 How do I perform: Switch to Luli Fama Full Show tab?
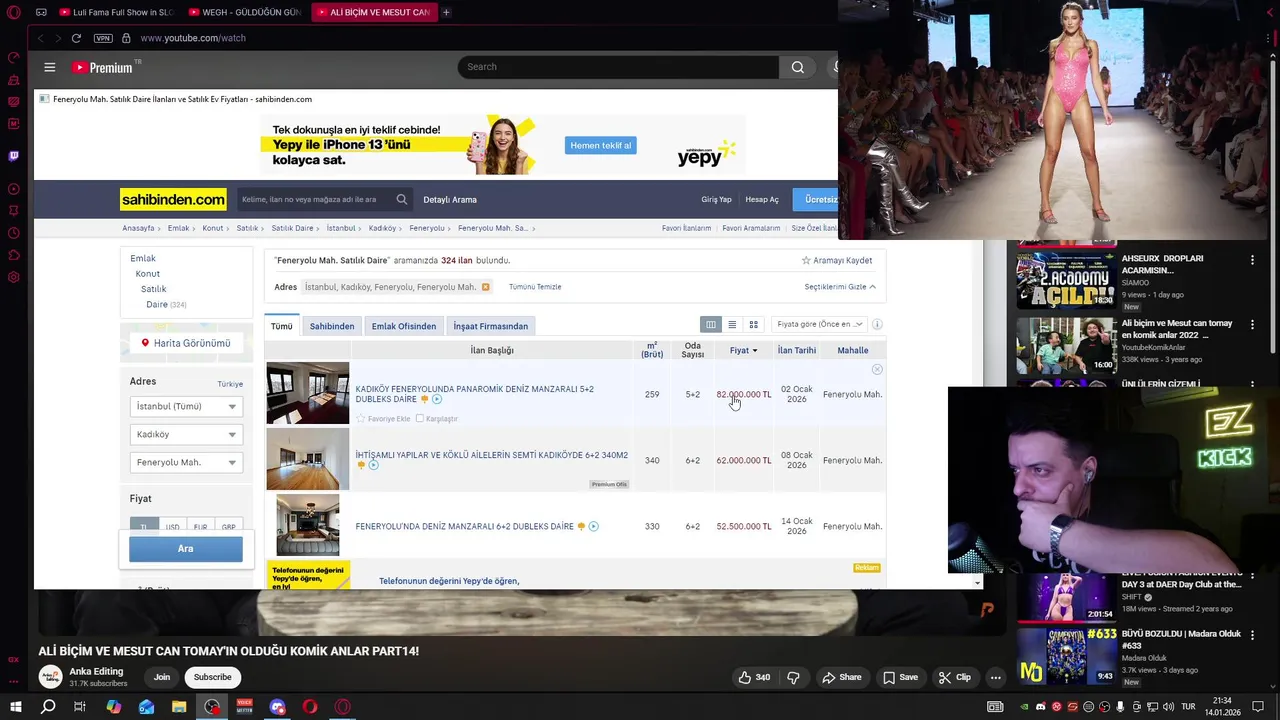pos(116,12)
